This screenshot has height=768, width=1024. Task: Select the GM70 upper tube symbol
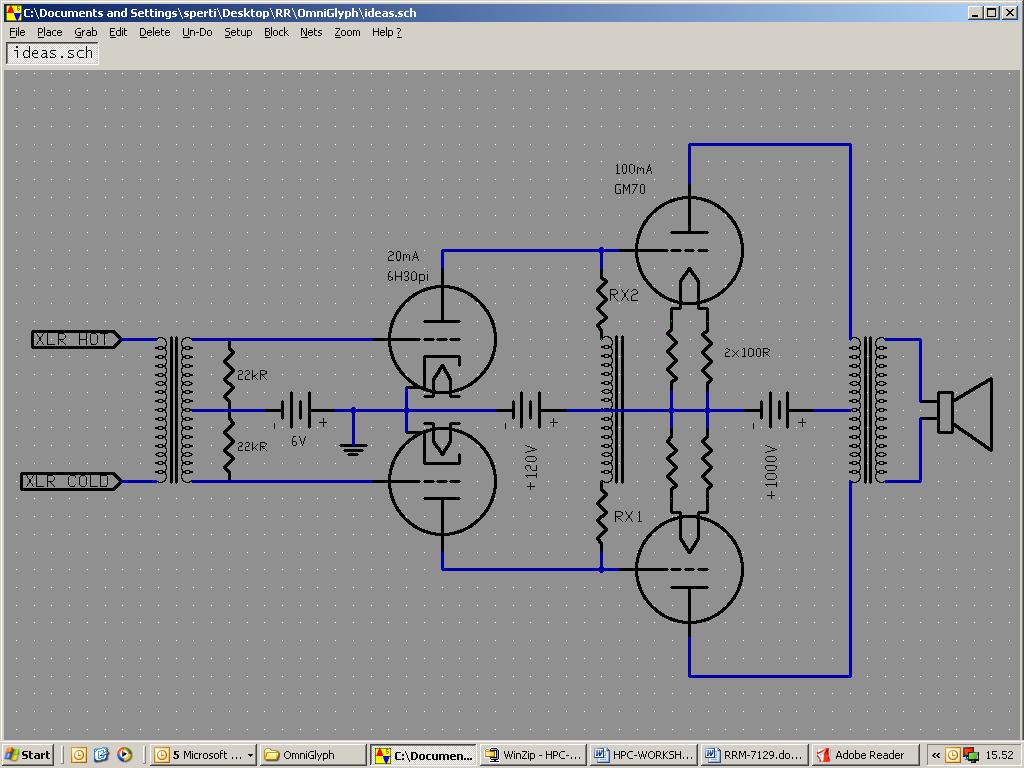click(x=689, y=251)
